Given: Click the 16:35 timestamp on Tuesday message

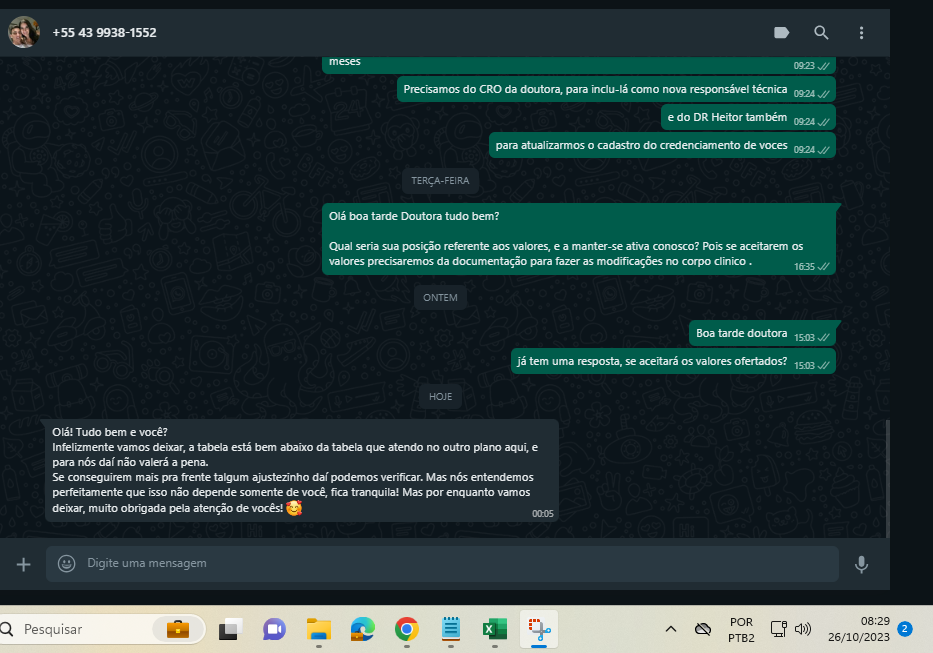Looking at the screenshot, I should (x=804, y=267).
